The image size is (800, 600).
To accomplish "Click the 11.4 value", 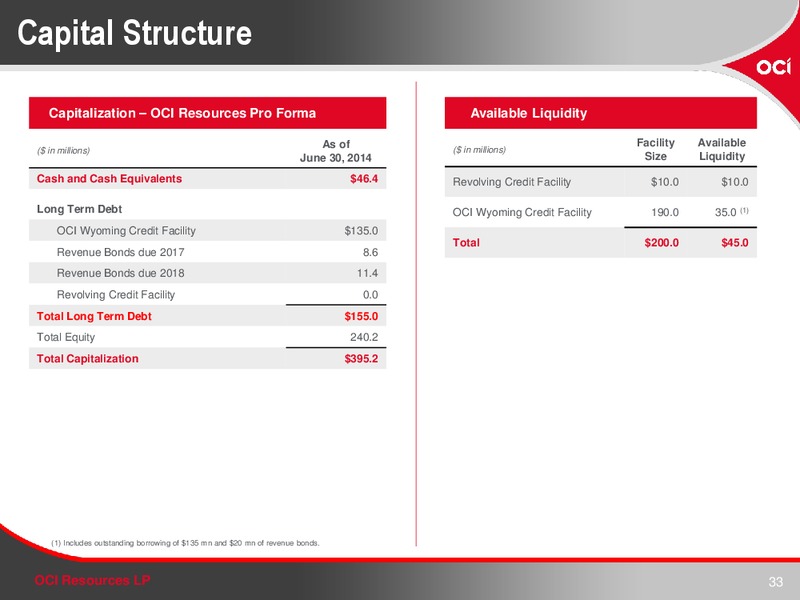I will coord(367,273).
